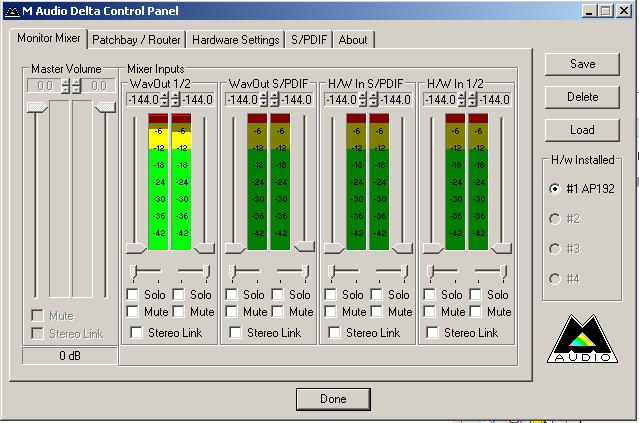Click the M Audio logo graphic
639x423 pixels.
583,339
